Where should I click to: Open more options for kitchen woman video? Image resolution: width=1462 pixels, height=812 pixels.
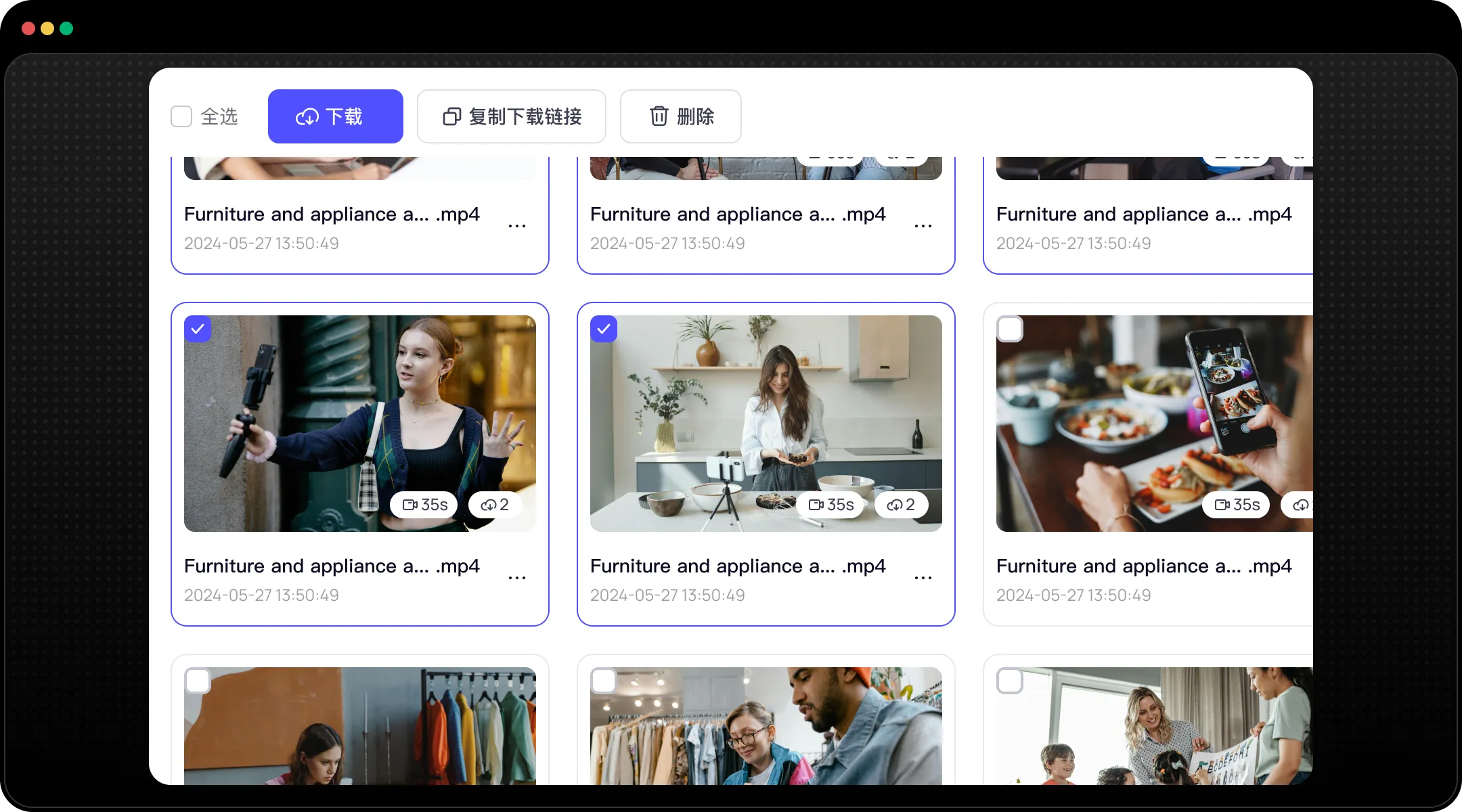coord(923,577)
